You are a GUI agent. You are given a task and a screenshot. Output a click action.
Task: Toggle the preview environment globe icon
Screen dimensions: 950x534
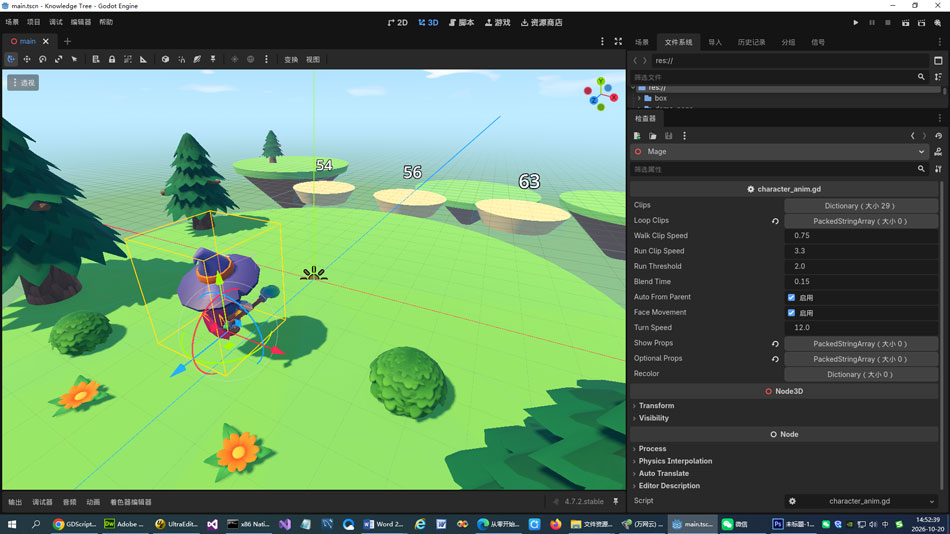pyautogui.click(x=250, y=59)
